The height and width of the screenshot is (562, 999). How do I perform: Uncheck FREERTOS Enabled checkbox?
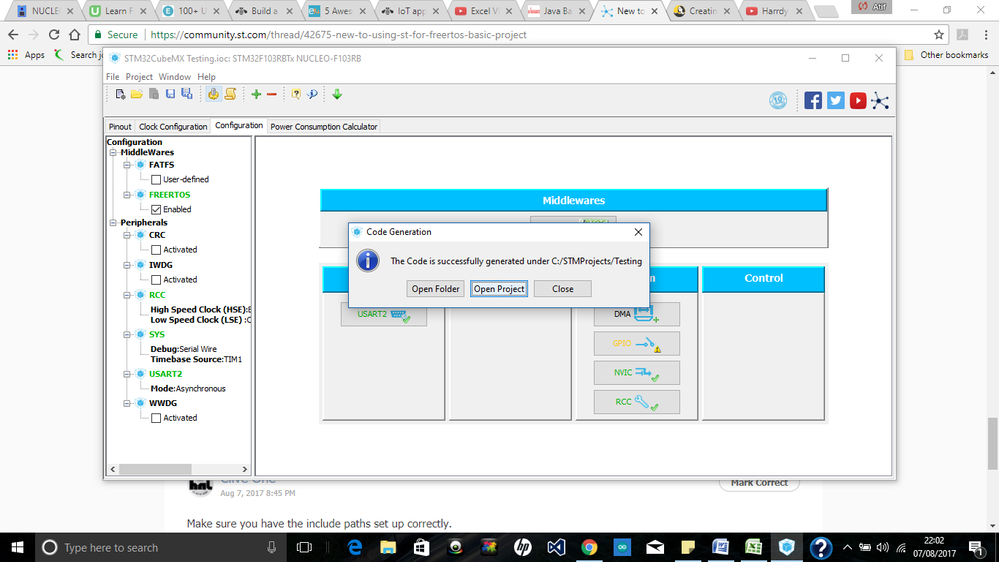[x=156, y=210]
